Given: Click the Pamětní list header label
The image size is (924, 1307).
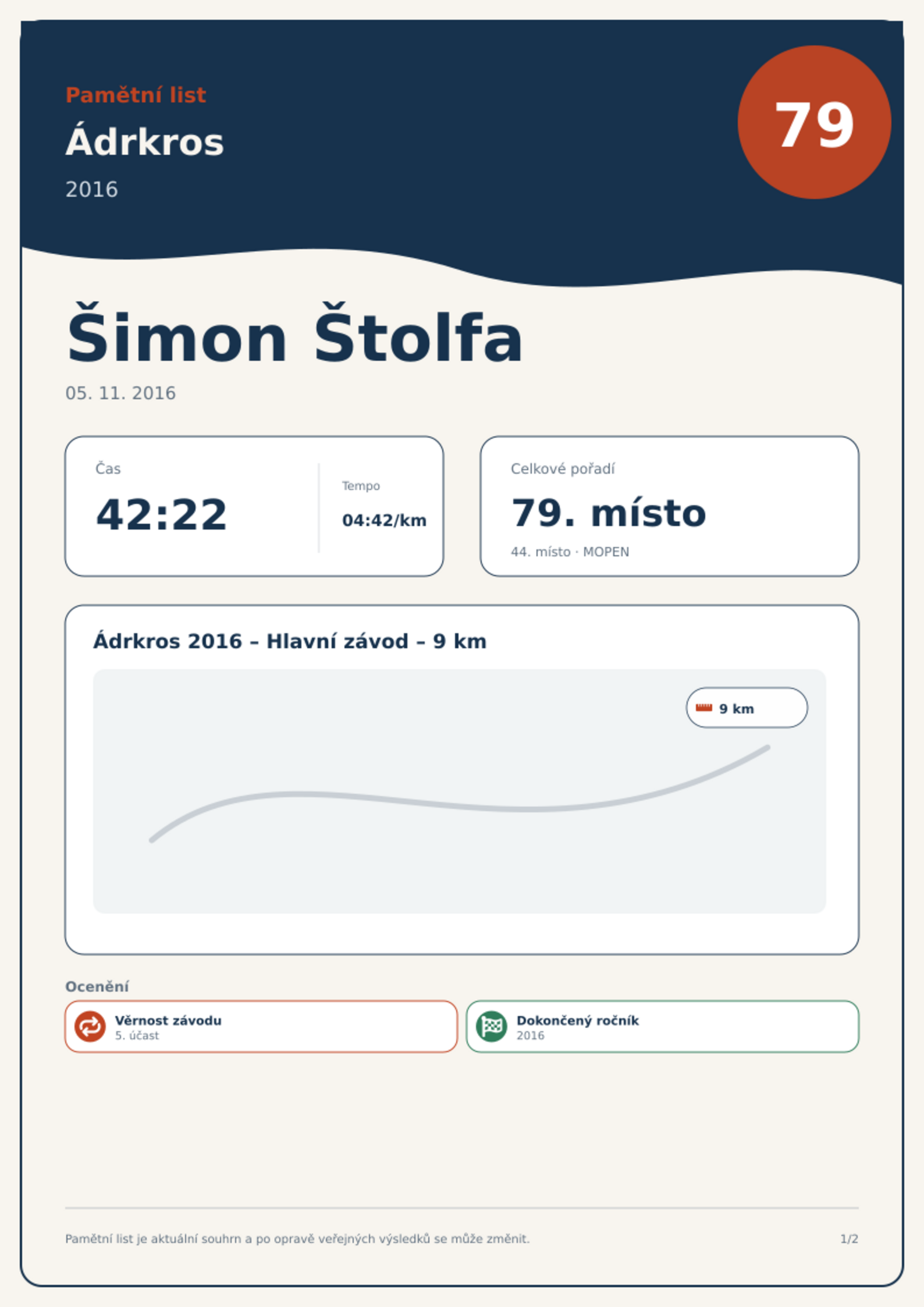Looking at the screenshot, I should (136, 95).
